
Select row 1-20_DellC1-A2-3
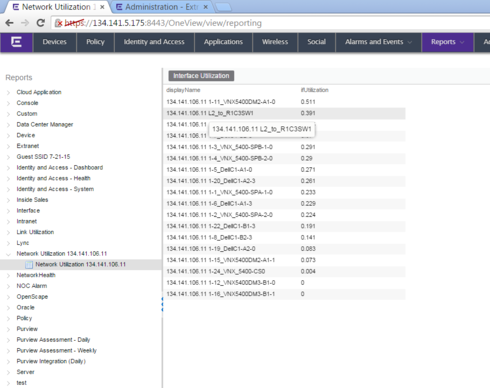285,181
